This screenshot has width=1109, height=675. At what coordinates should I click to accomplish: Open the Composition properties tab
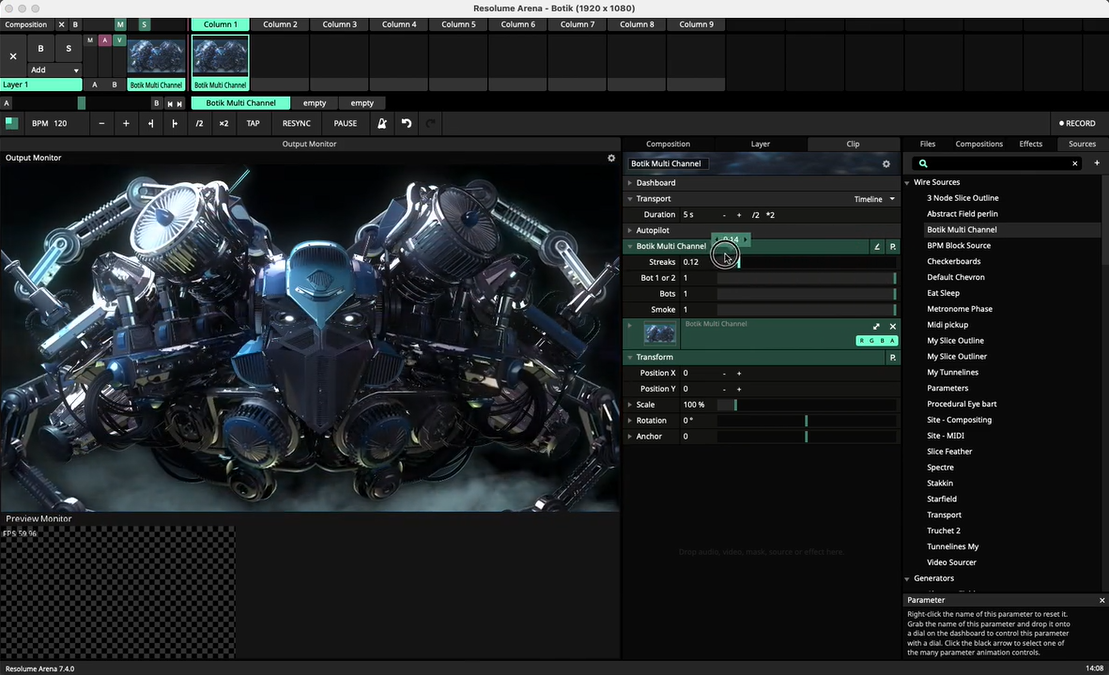point(667,144)
